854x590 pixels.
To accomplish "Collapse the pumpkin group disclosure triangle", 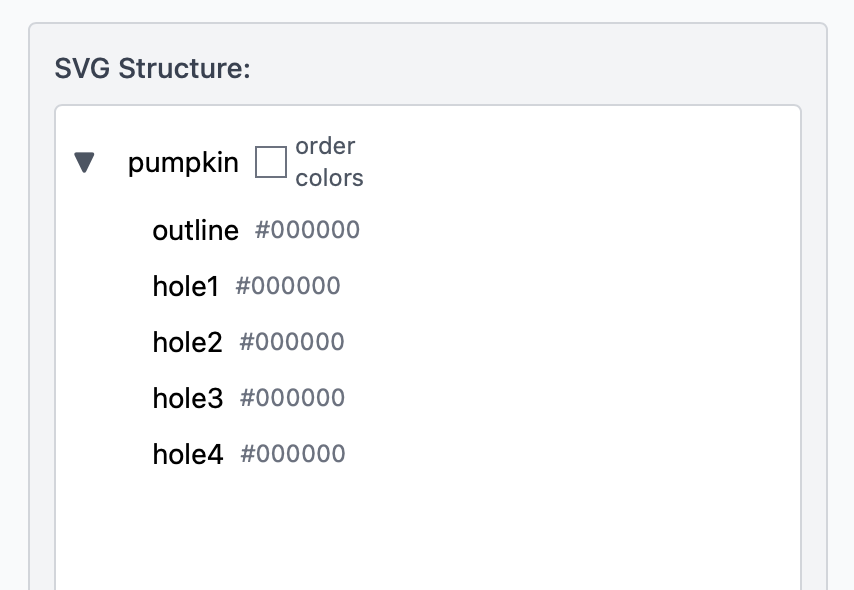I will click(85, 162).
